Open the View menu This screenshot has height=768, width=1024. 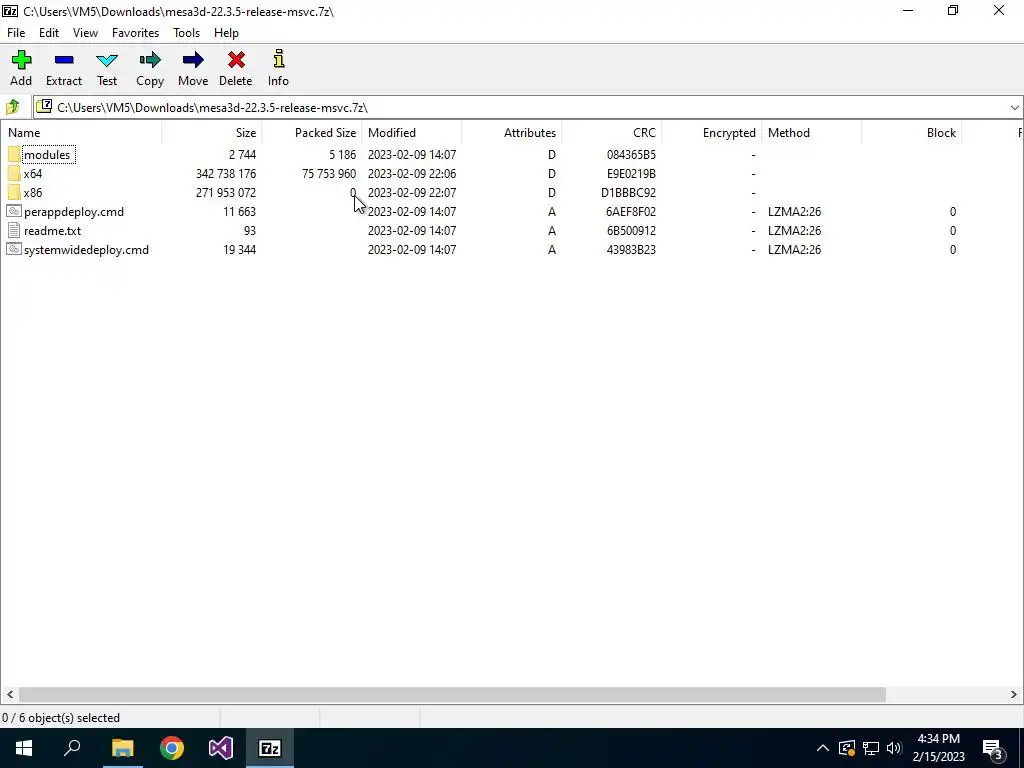click(x=86, y=33)
